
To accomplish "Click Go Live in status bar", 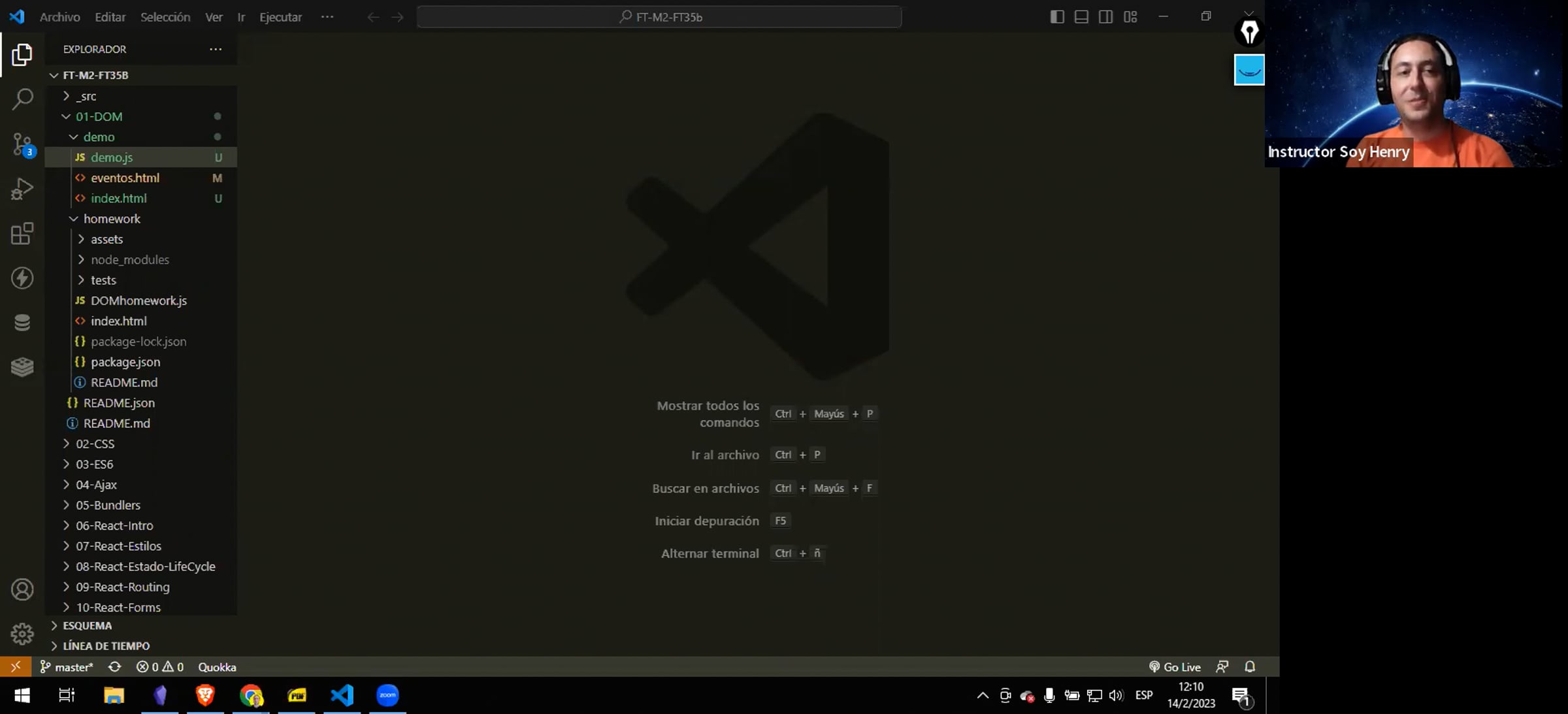I will [x=1175, y=667].
